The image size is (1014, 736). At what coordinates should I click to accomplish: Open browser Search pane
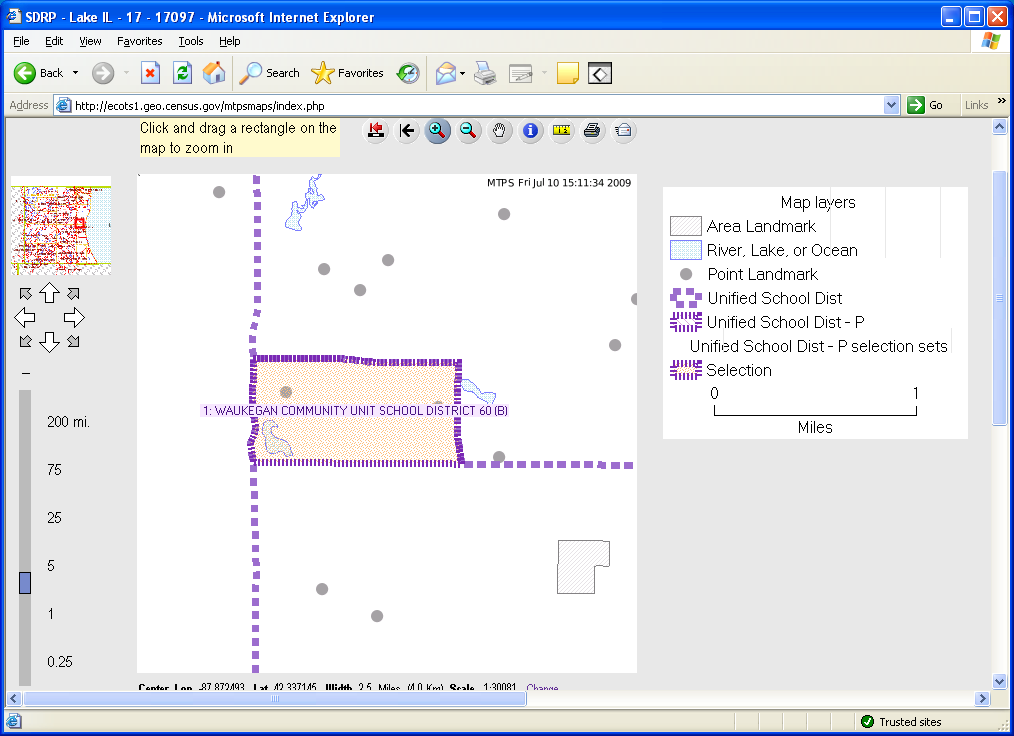[269, 73]
